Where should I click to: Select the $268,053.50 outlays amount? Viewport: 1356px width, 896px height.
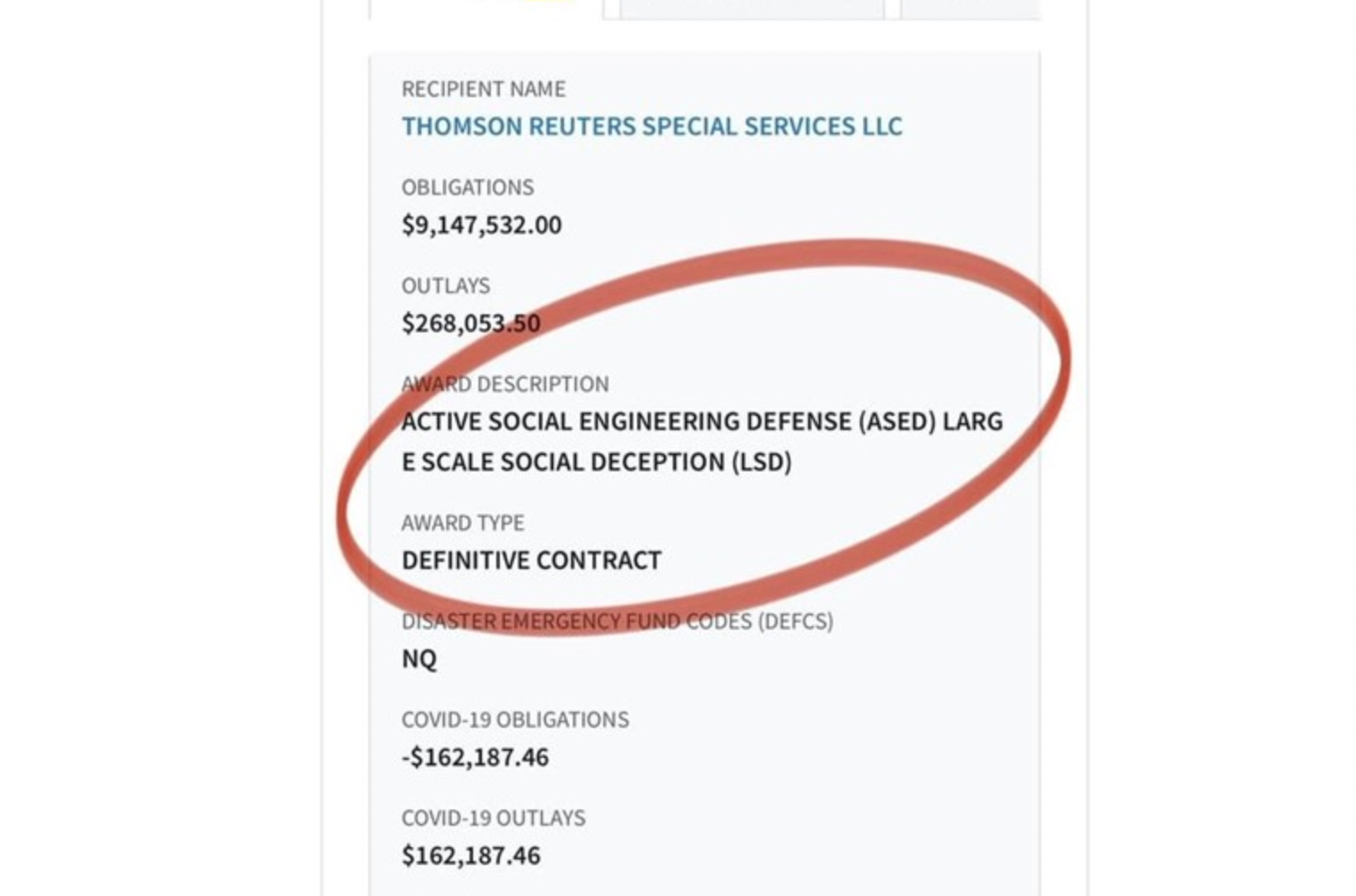(470, 323)
